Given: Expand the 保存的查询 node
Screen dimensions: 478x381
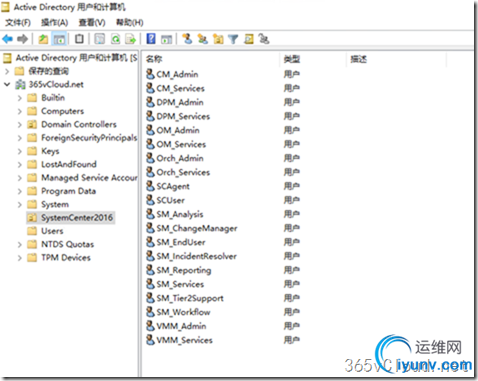Looking at the screenshot, I should (x=7, y=71).
